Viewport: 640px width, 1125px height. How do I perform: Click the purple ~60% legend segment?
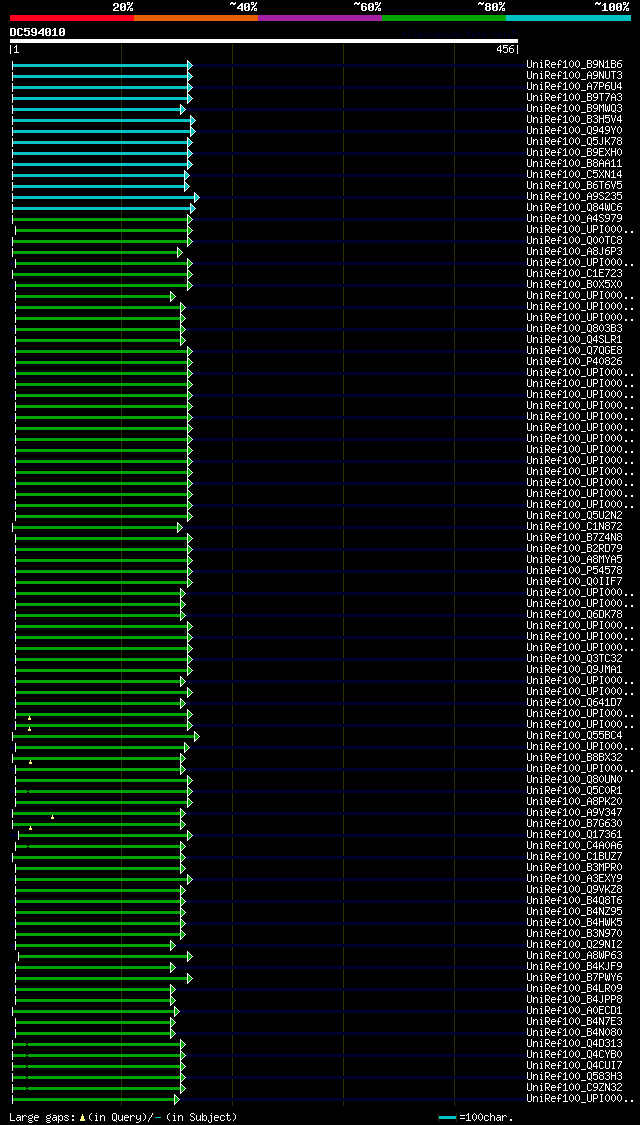(320, 17)
